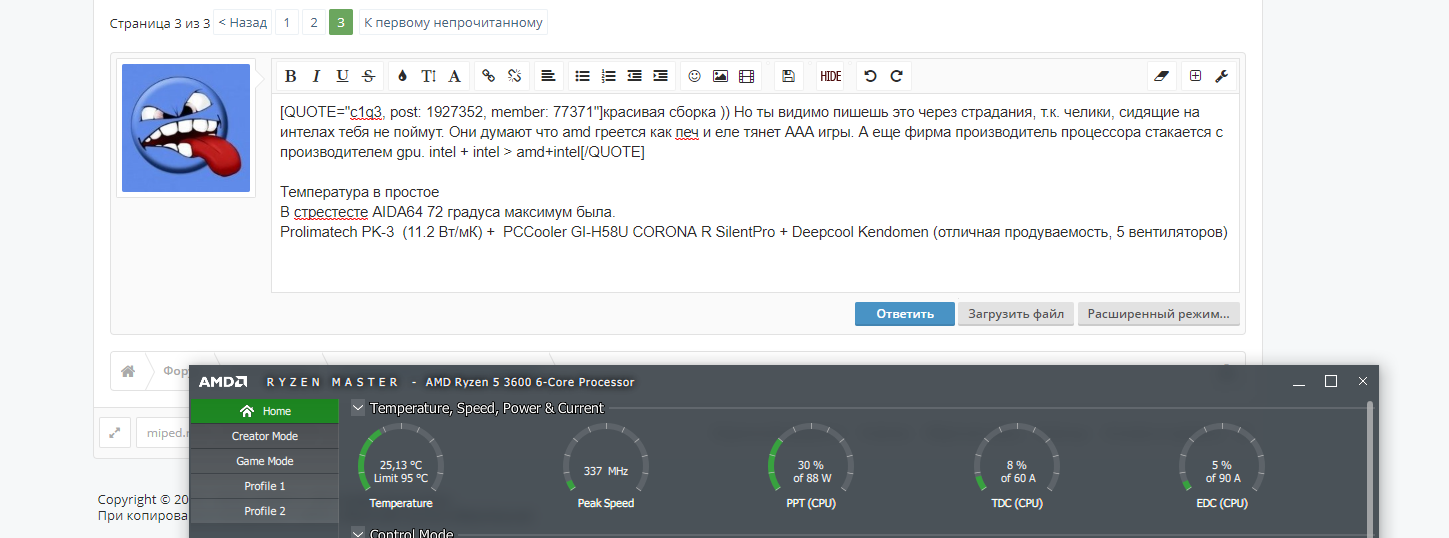Open forum home breadcrumb icon

(x=128, y=371)
